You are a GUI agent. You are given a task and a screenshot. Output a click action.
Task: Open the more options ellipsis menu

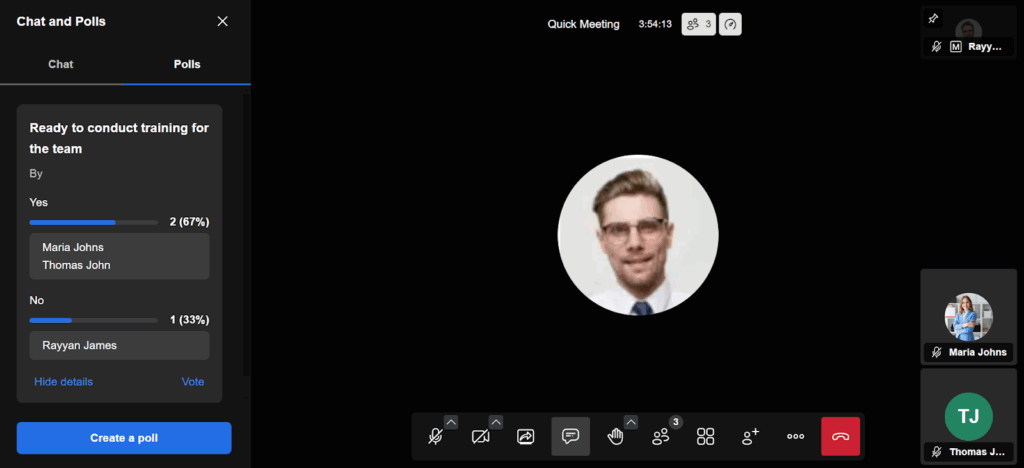(796, 437)
